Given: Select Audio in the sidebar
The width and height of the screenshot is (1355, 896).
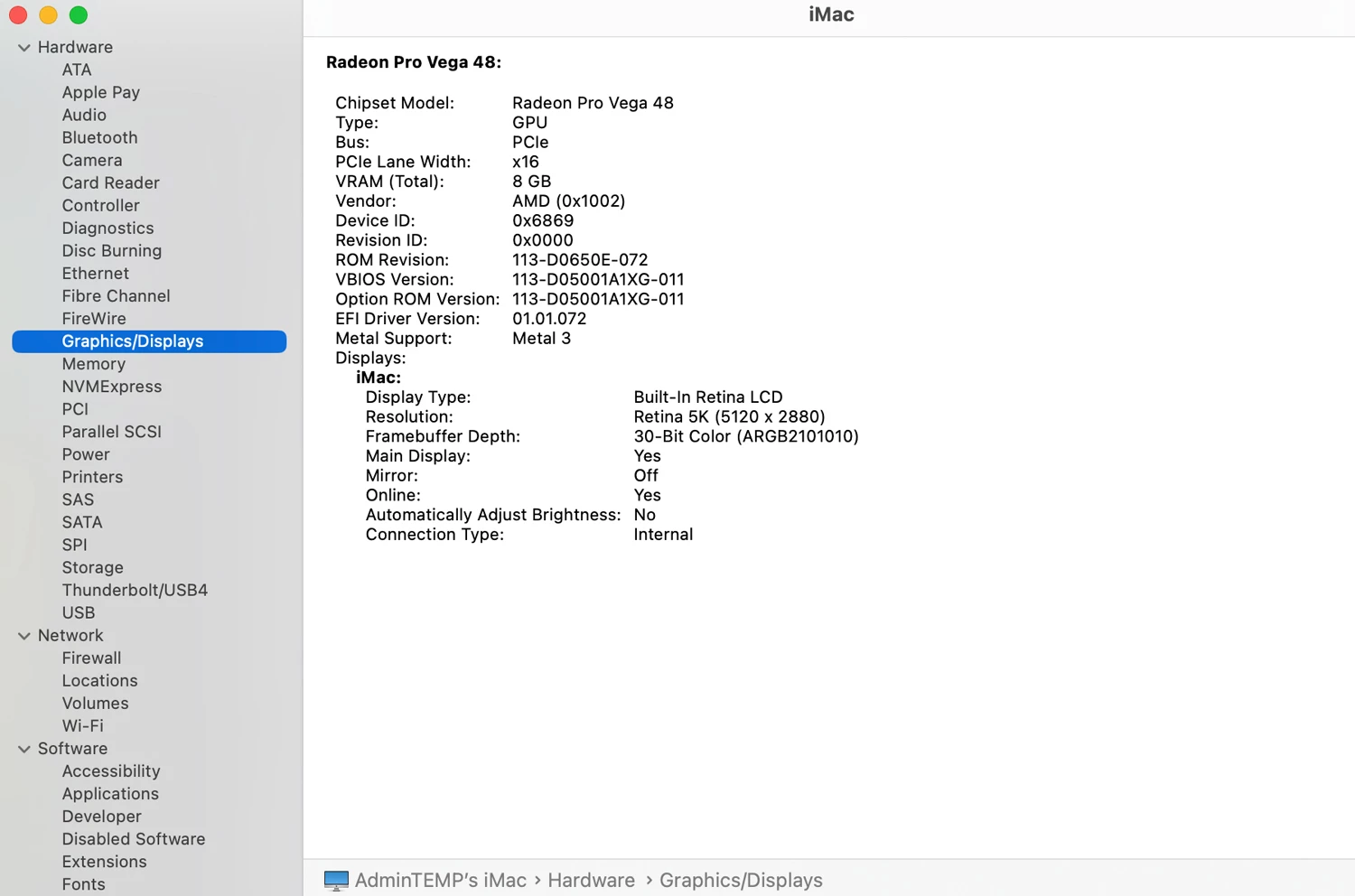Looking at the screenshot, I should (84, 115).
